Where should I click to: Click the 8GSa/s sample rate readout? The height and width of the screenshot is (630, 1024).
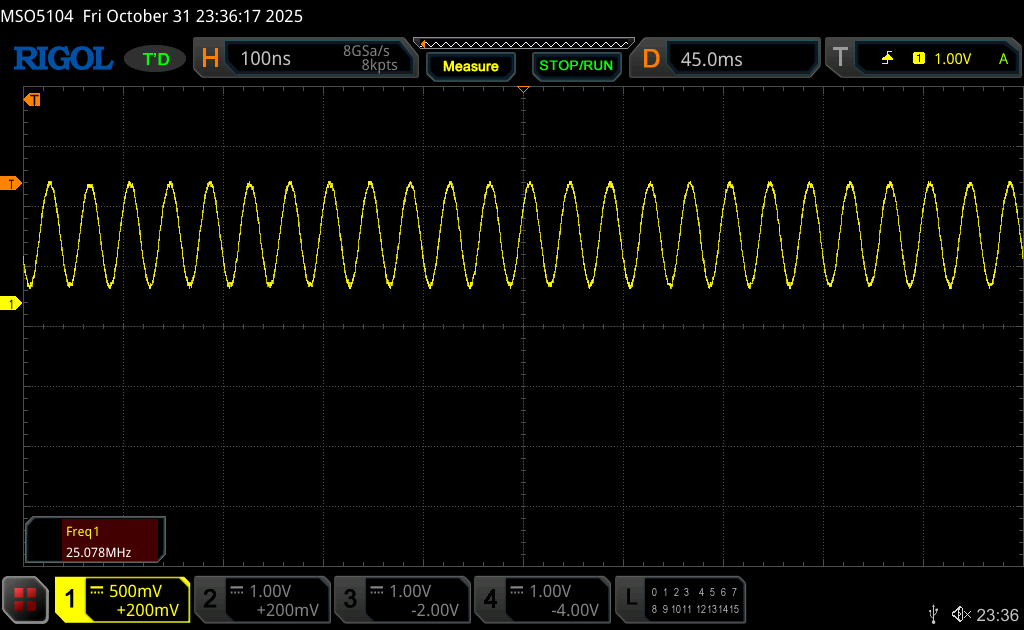pyautogui.click(x=366, y=51)
